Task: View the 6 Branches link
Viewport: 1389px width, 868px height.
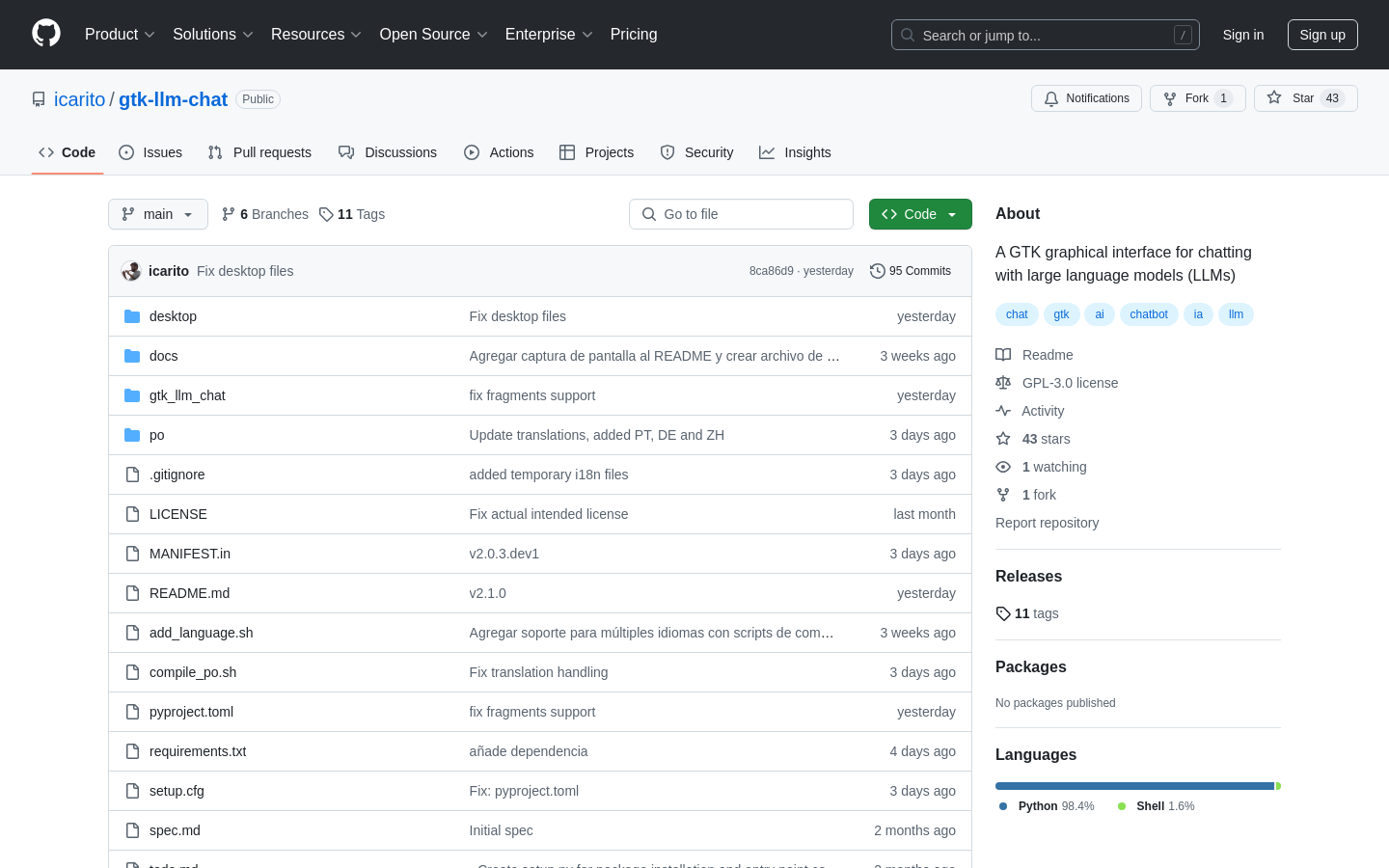Action: click(x=265, y=214)
